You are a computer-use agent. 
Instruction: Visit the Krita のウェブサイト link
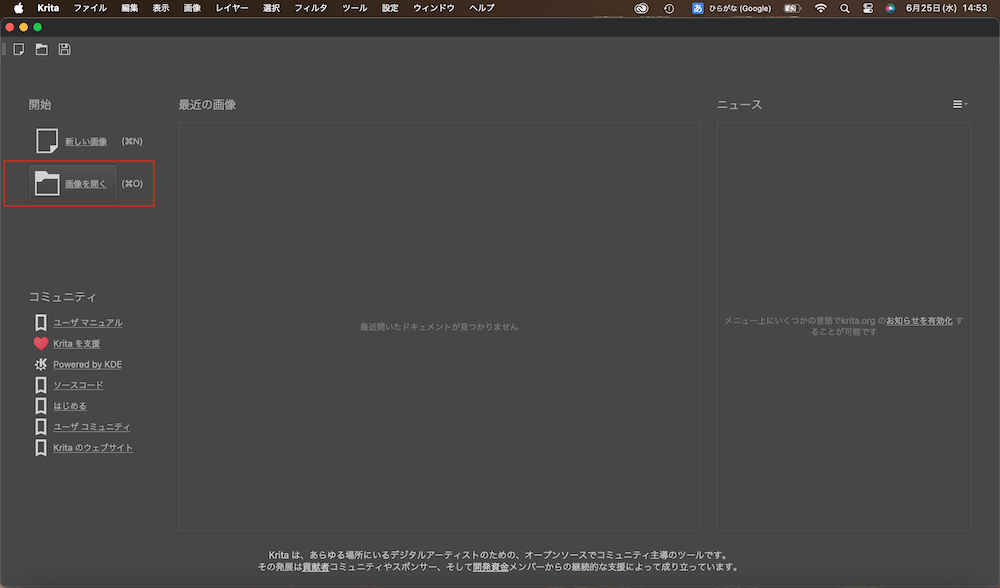[x=93, y=448]
